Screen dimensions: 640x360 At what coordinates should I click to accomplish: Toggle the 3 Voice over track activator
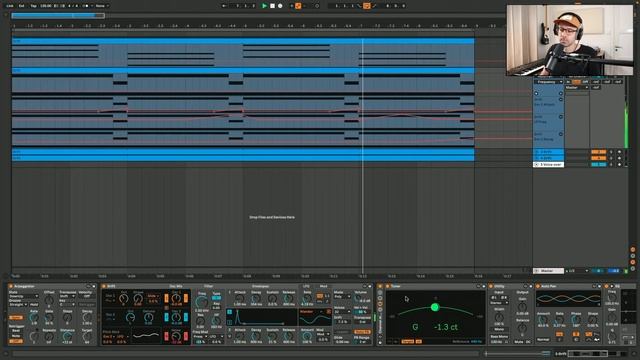pos(598,164)
